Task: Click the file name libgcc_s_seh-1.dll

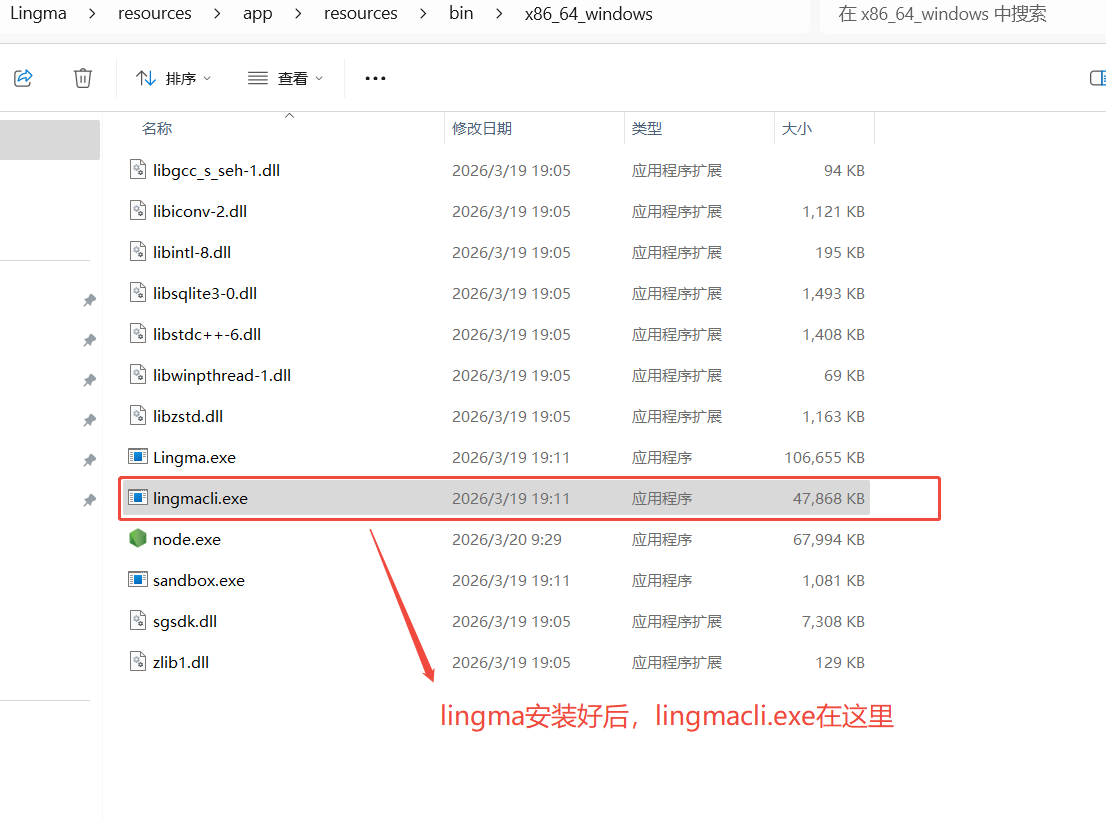Action: (x=217, y=171)
